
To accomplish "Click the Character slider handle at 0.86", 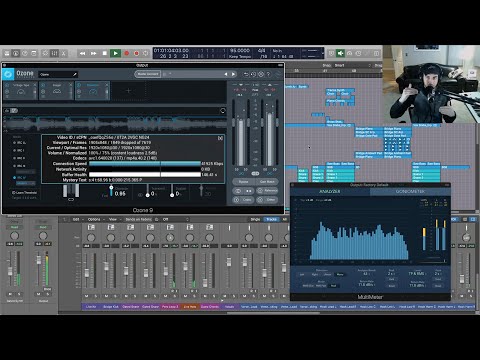I will tap(111, 188).
